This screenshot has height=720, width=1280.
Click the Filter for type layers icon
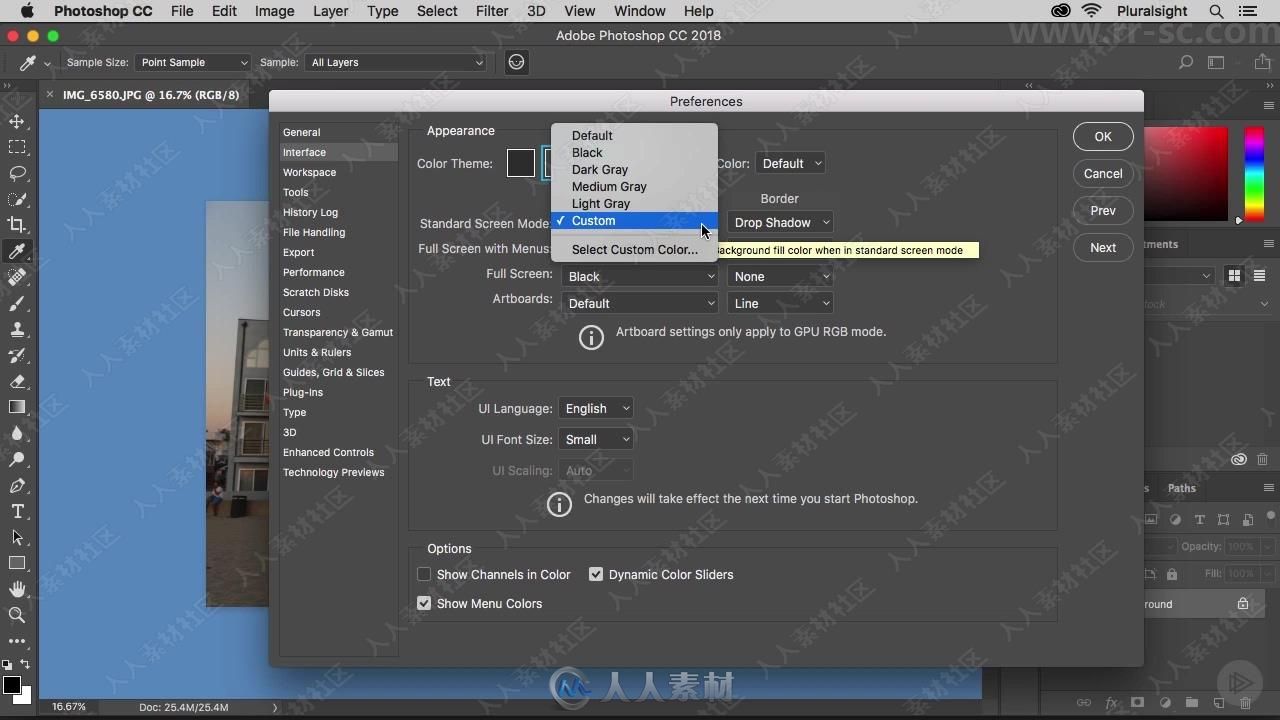1200,520
